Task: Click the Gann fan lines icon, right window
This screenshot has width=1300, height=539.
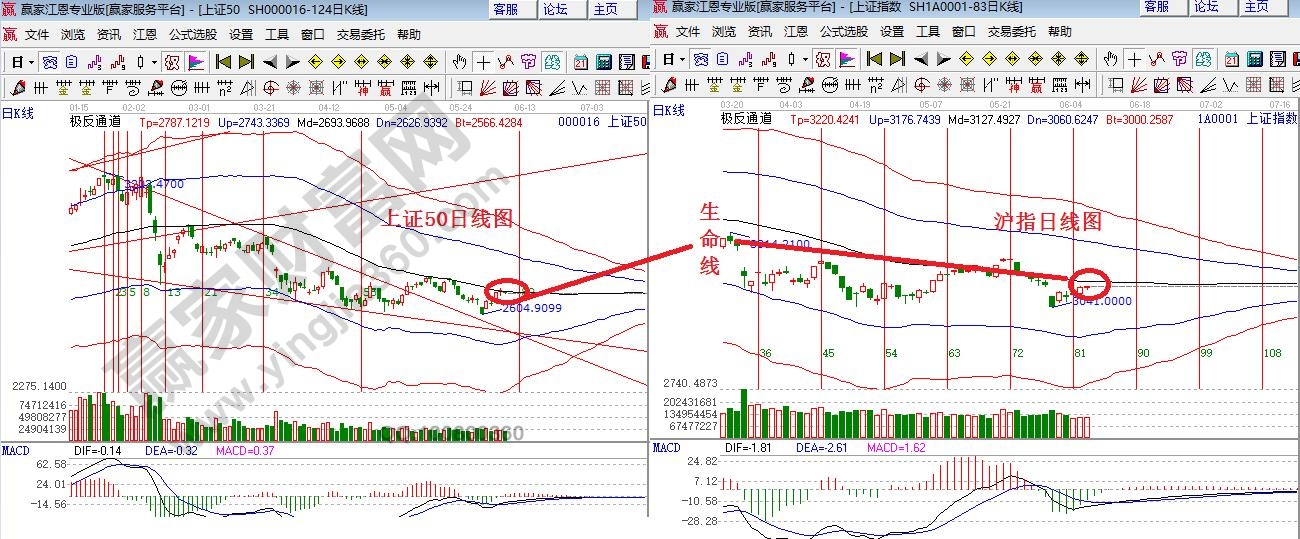Action: pos(1138,83)
